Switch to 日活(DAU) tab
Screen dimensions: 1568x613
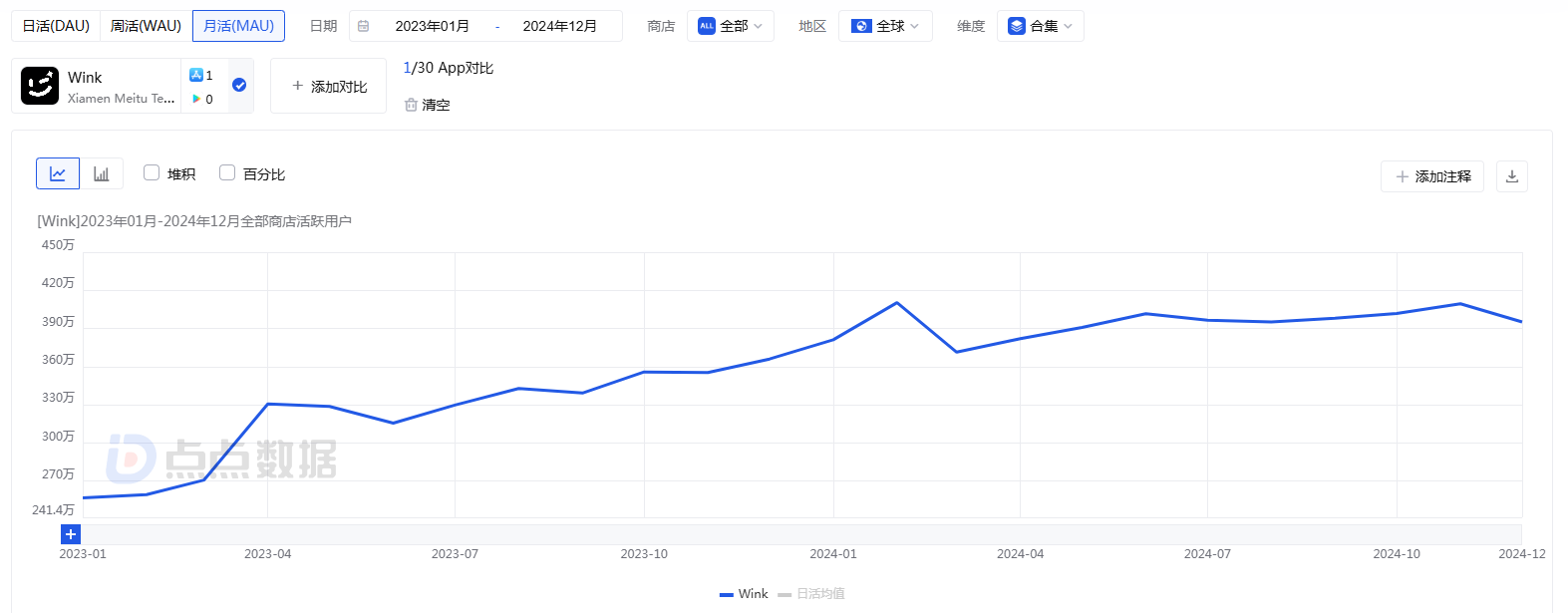[56, 26]
